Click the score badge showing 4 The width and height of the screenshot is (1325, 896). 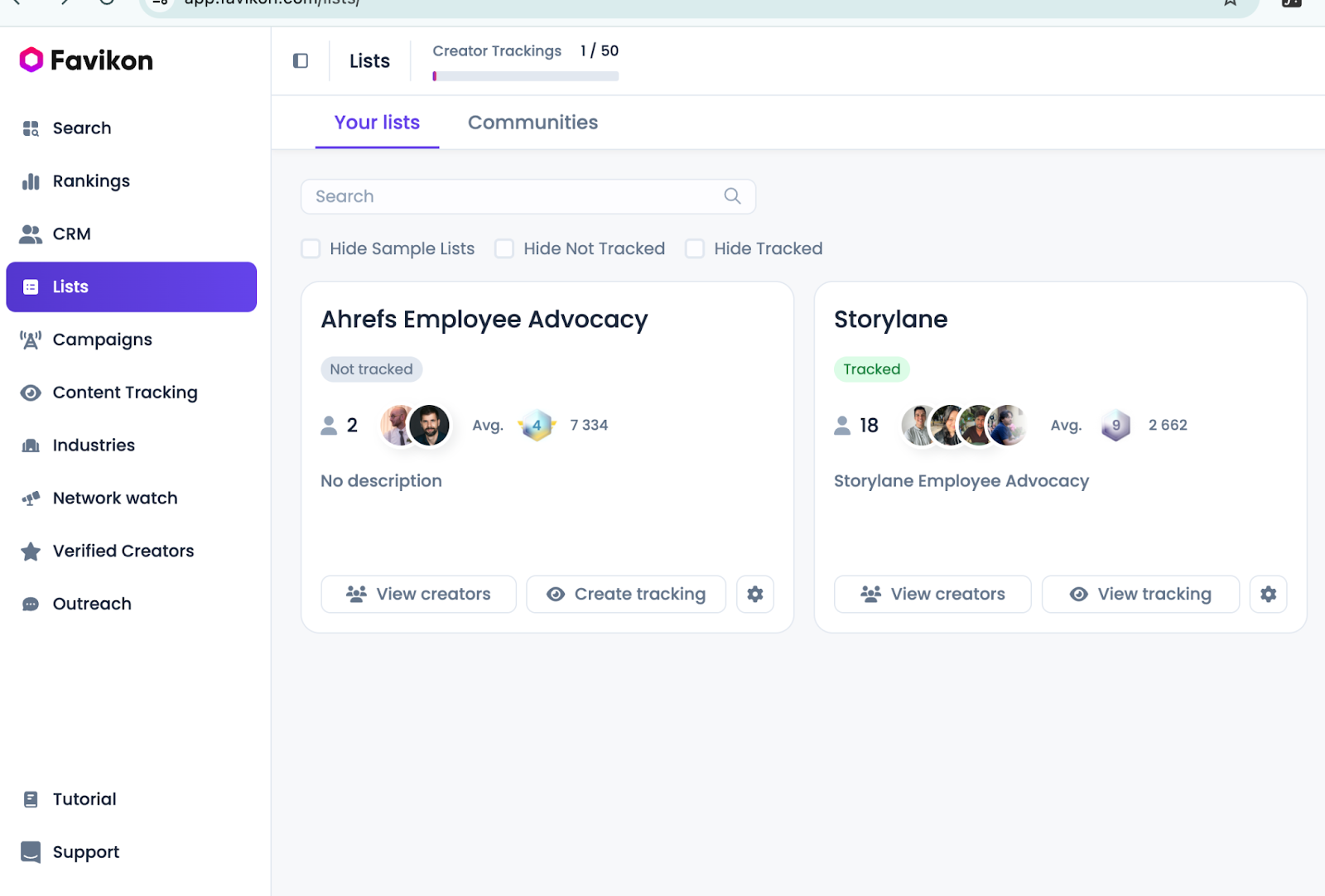point(537,426)
